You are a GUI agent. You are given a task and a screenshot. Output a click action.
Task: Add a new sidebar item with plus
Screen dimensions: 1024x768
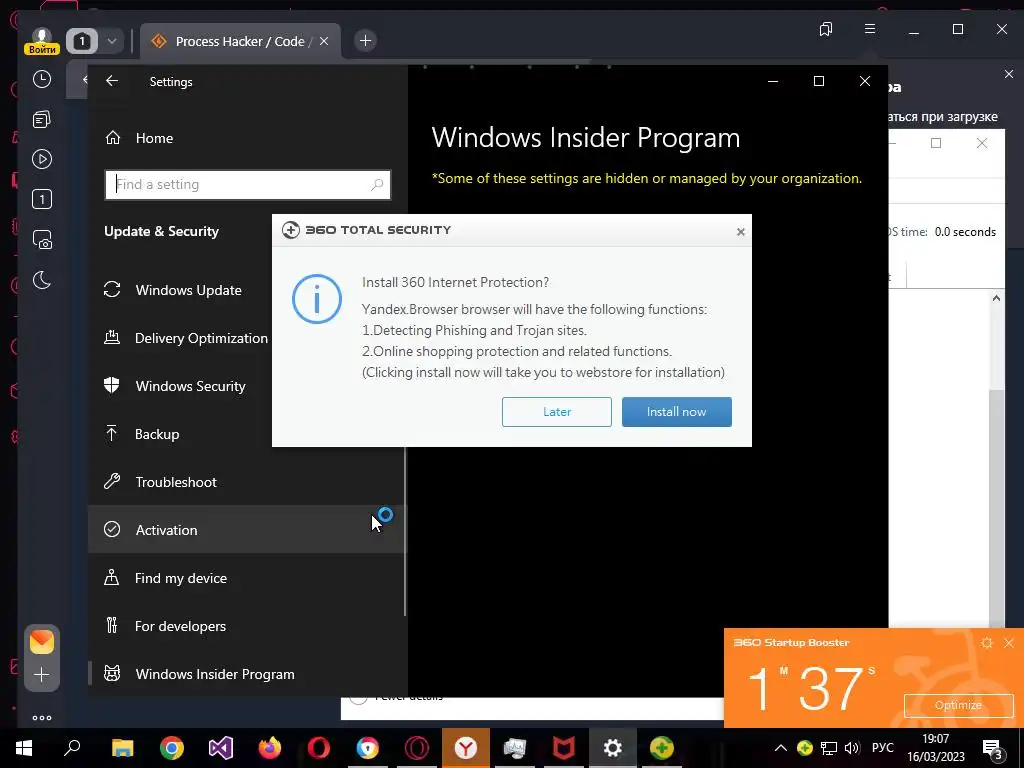coord(42,675)
